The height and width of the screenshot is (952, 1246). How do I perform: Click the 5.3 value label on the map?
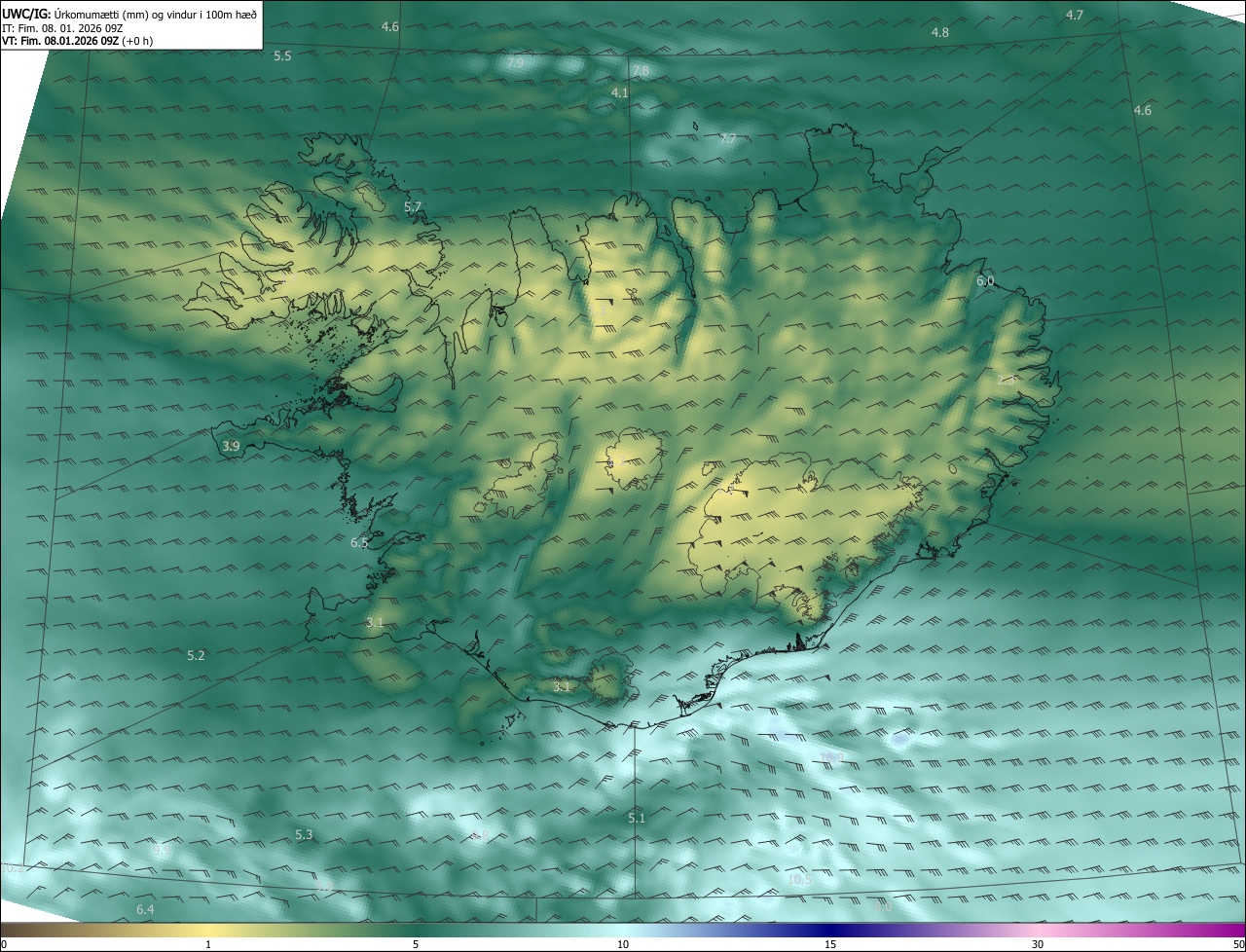coord(304,835)
